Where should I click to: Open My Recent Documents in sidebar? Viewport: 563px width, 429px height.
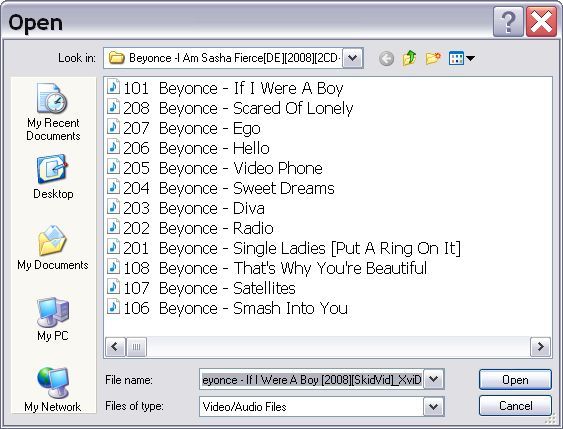53,112
